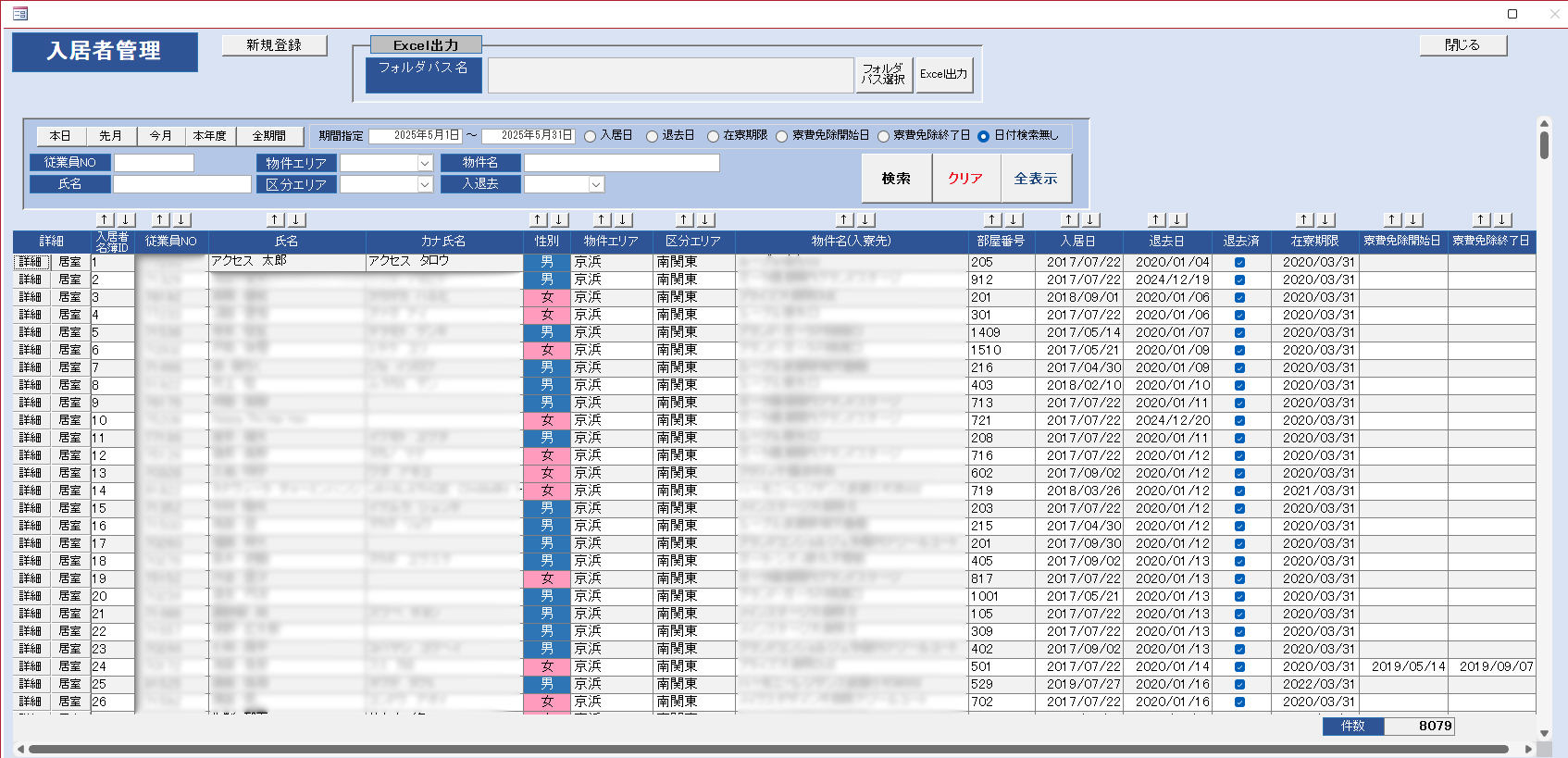1568x758 pixels.
Task: Click the period start date field 2025年5月1日
Action: pos(416,136)
